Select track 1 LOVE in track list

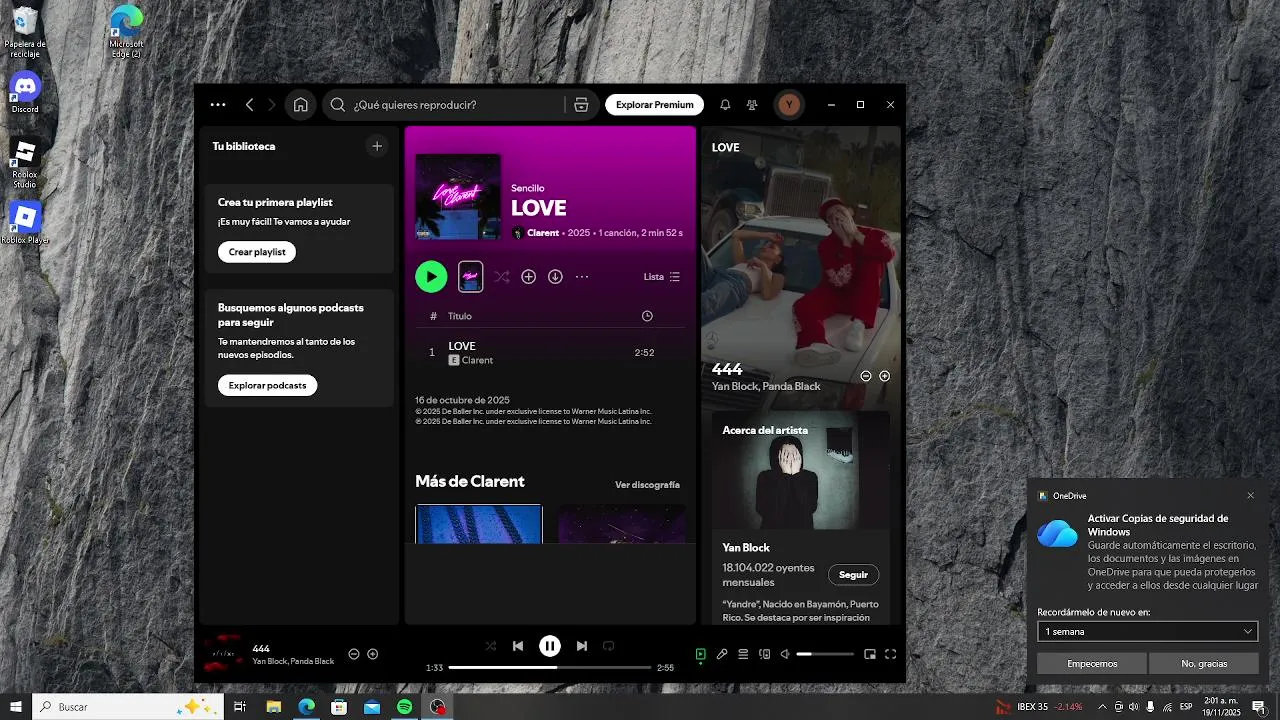click(550, 353)
